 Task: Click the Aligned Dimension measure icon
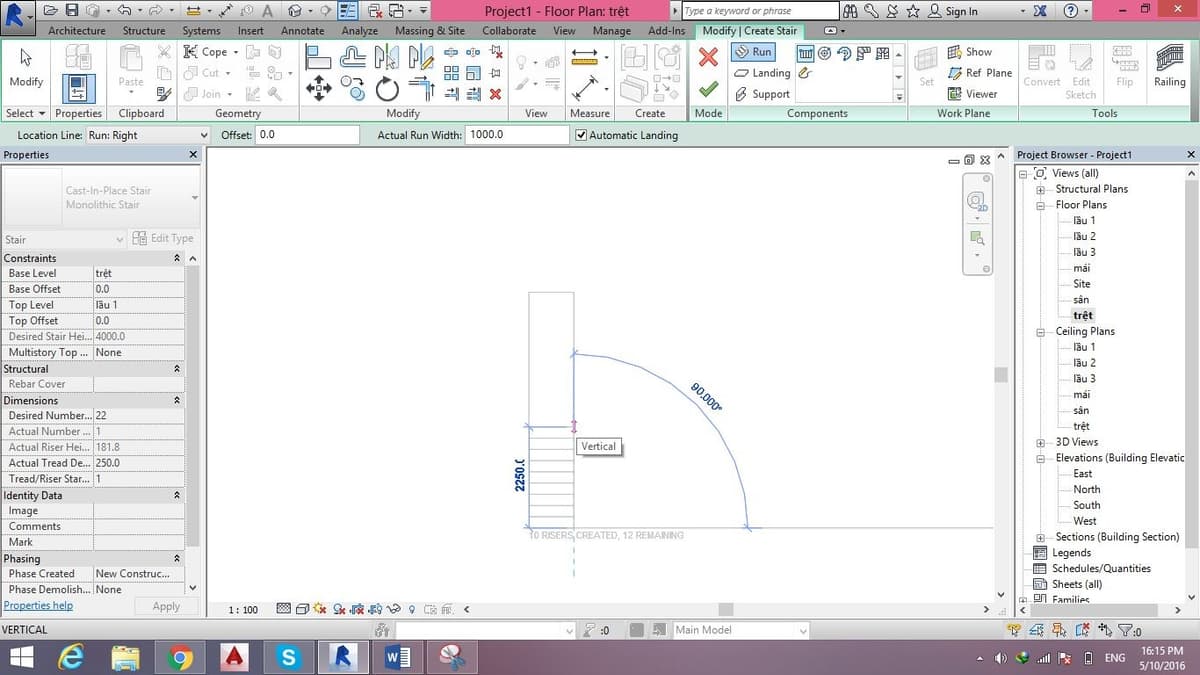click(585, 59)
